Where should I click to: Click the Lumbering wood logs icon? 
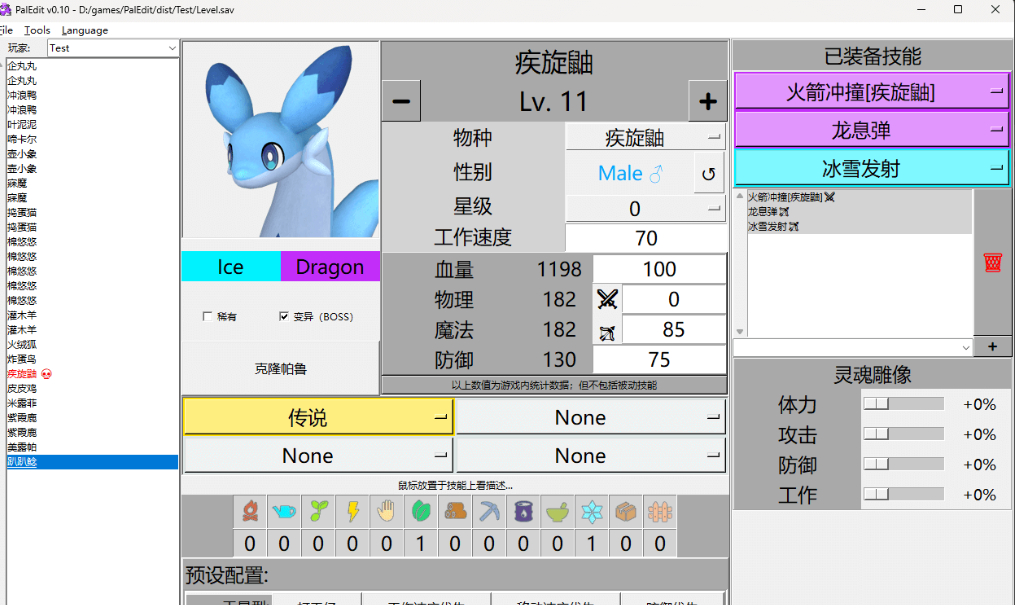(x=455, y=512)
